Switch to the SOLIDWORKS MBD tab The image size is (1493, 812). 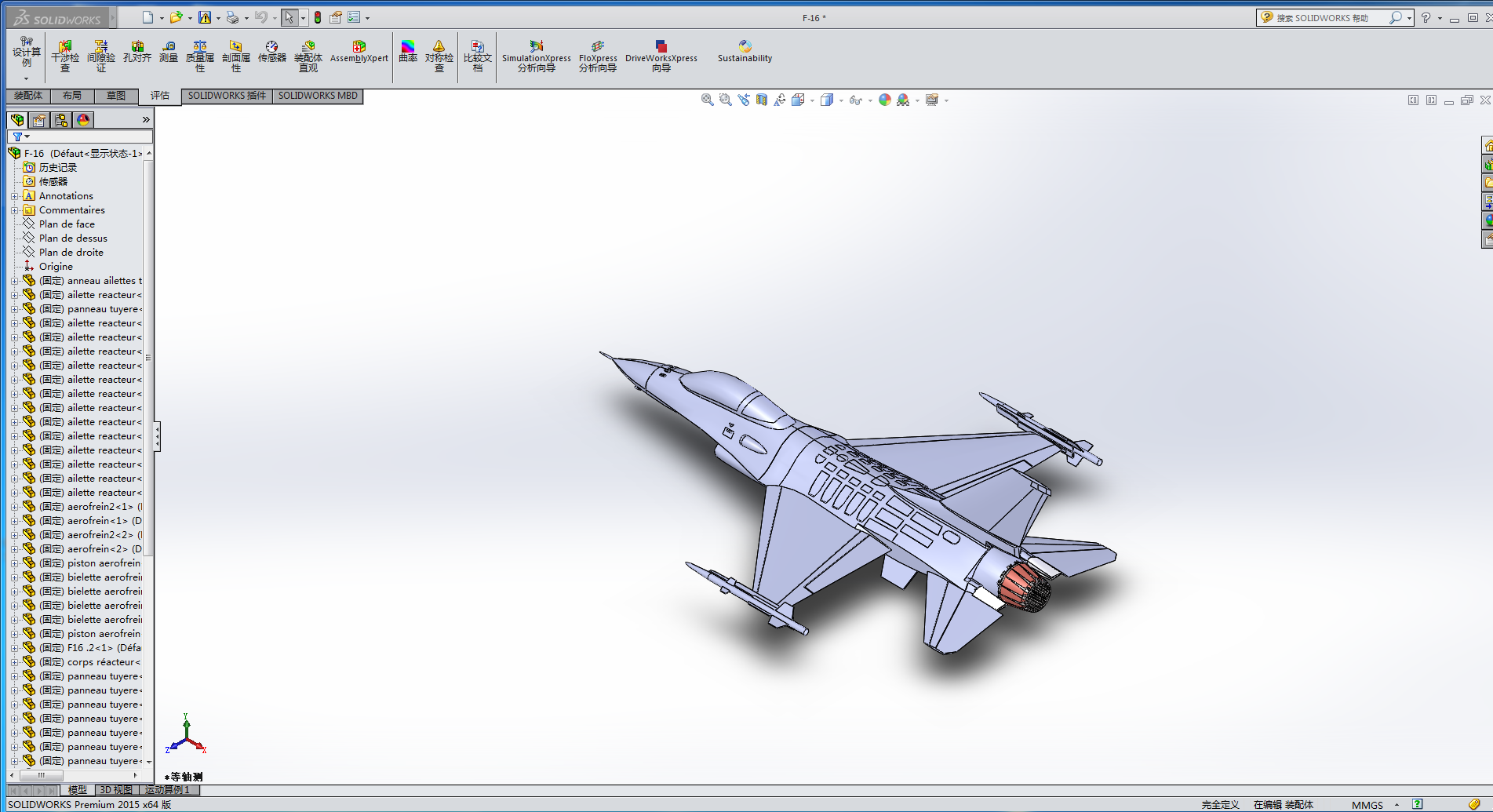318,96
